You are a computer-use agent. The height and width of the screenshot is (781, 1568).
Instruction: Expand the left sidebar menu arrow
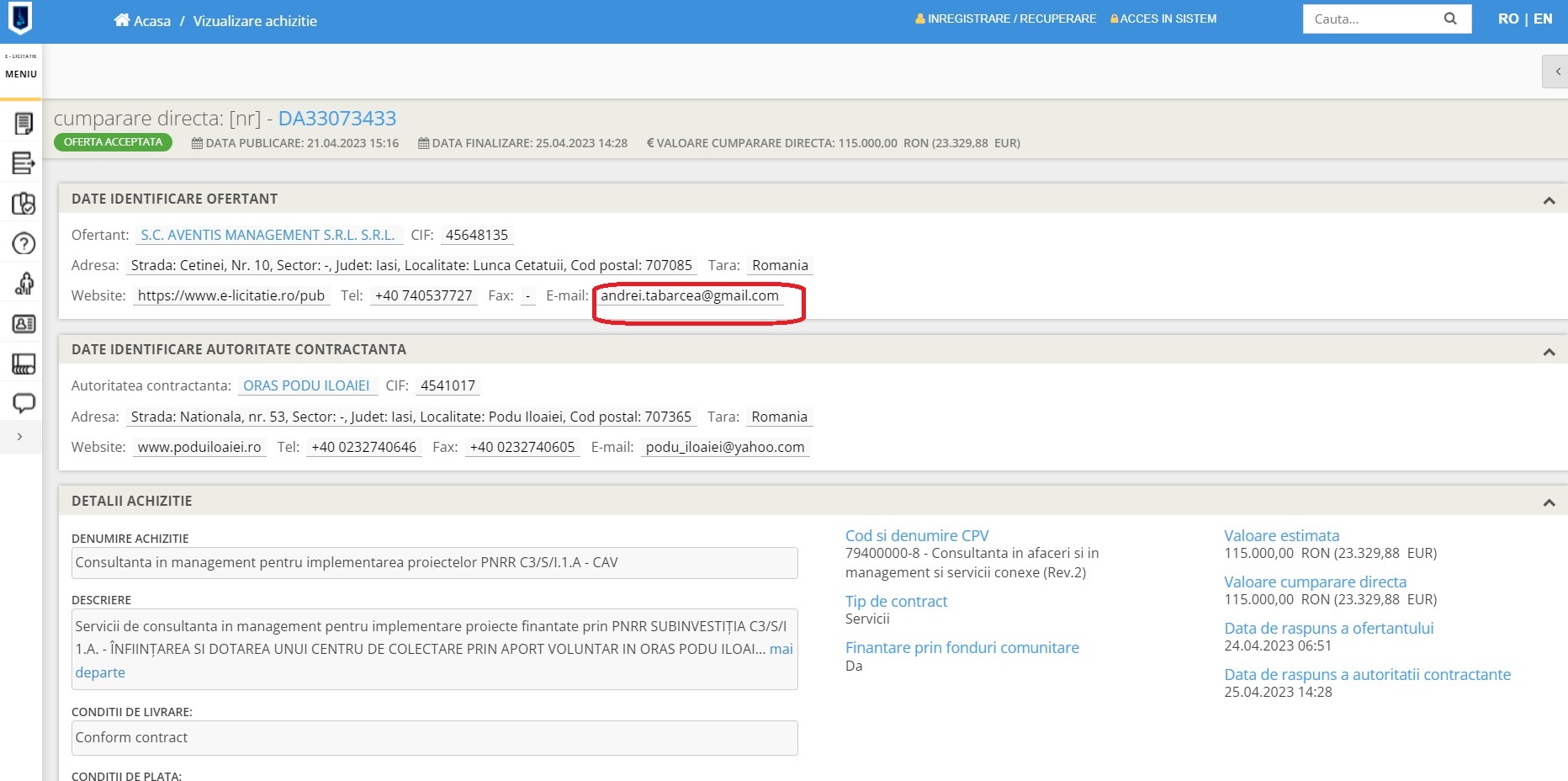coord(19,437)
